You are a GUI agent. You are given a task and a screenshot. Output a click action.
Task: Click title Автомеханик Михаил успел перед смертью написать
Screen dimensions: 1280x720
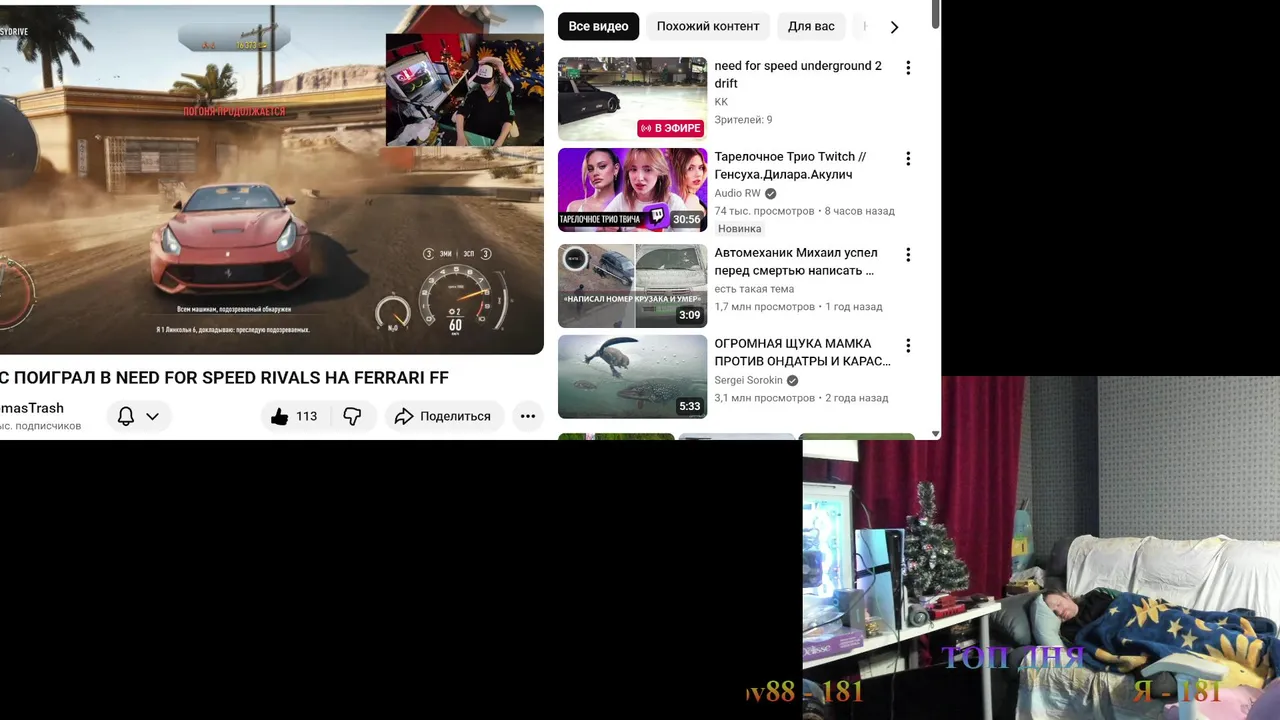(796, 262)
